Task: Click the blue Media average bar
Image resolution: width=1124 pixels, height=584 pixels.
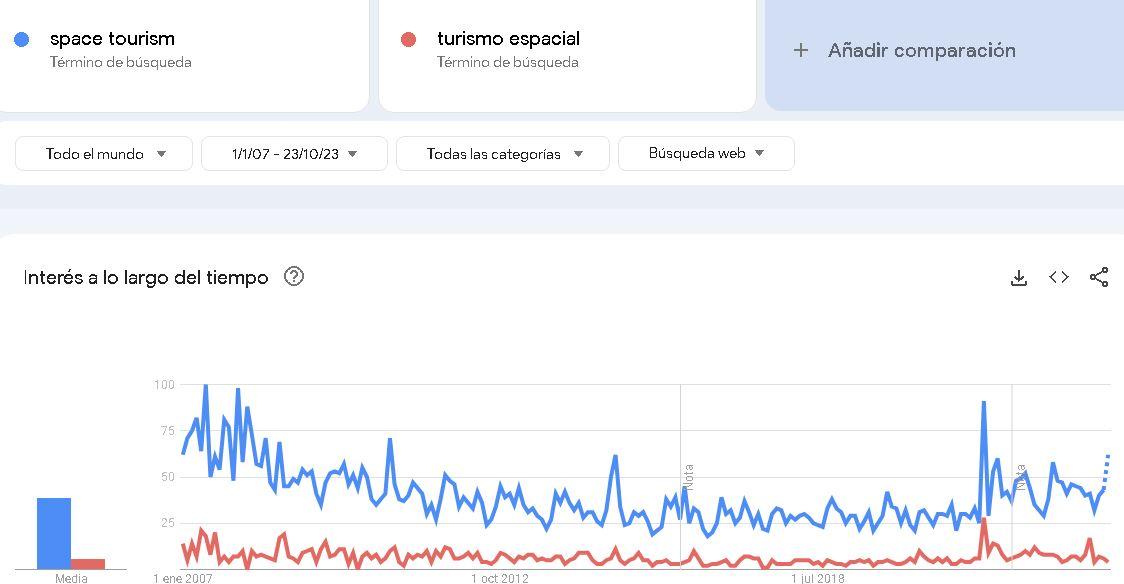Action: pos(54,533)
